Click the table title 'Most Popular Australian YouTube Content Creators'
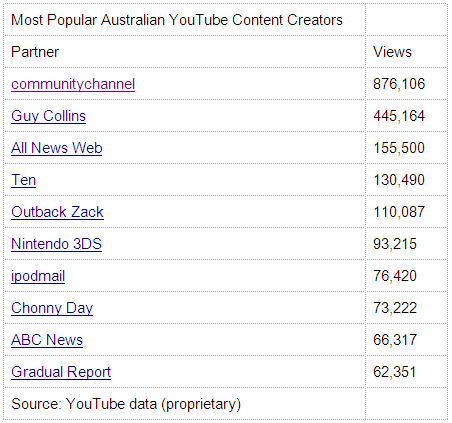Image resolution: width=452 pixels, height=423 pixels. click(x=177, y=20)
